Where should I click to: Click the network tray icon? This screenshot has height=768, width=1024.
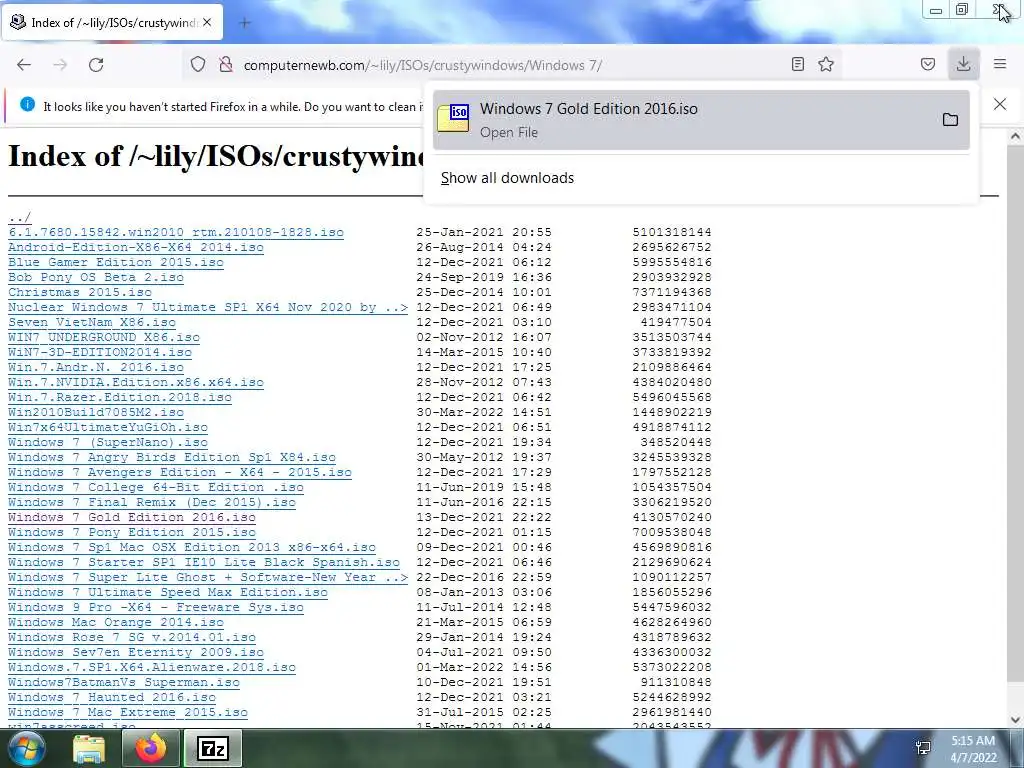pos(923,748)
